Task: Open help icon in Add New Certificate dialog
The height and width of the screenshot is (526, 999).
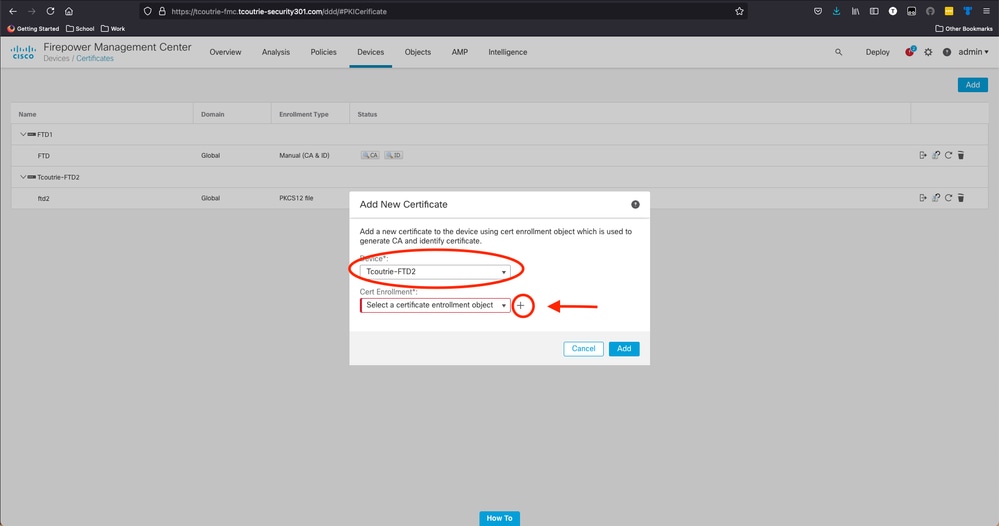Action: pyautogui.click(x=635, y=204)
